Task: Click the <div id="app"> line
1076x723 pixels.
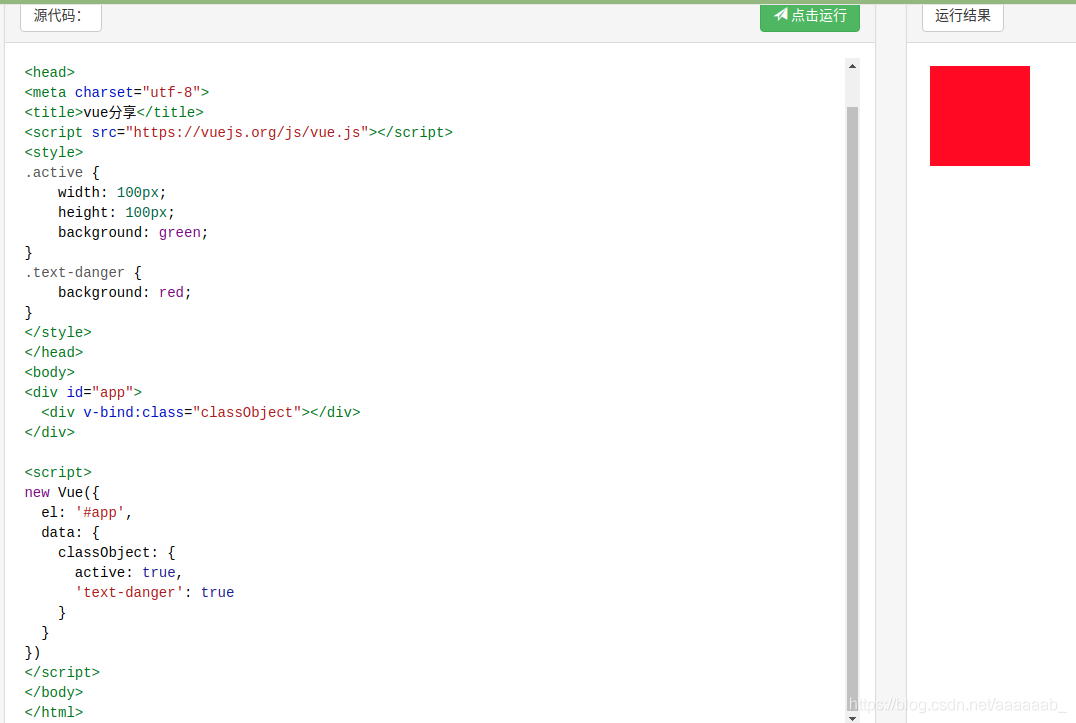Action: pos(83,392)
